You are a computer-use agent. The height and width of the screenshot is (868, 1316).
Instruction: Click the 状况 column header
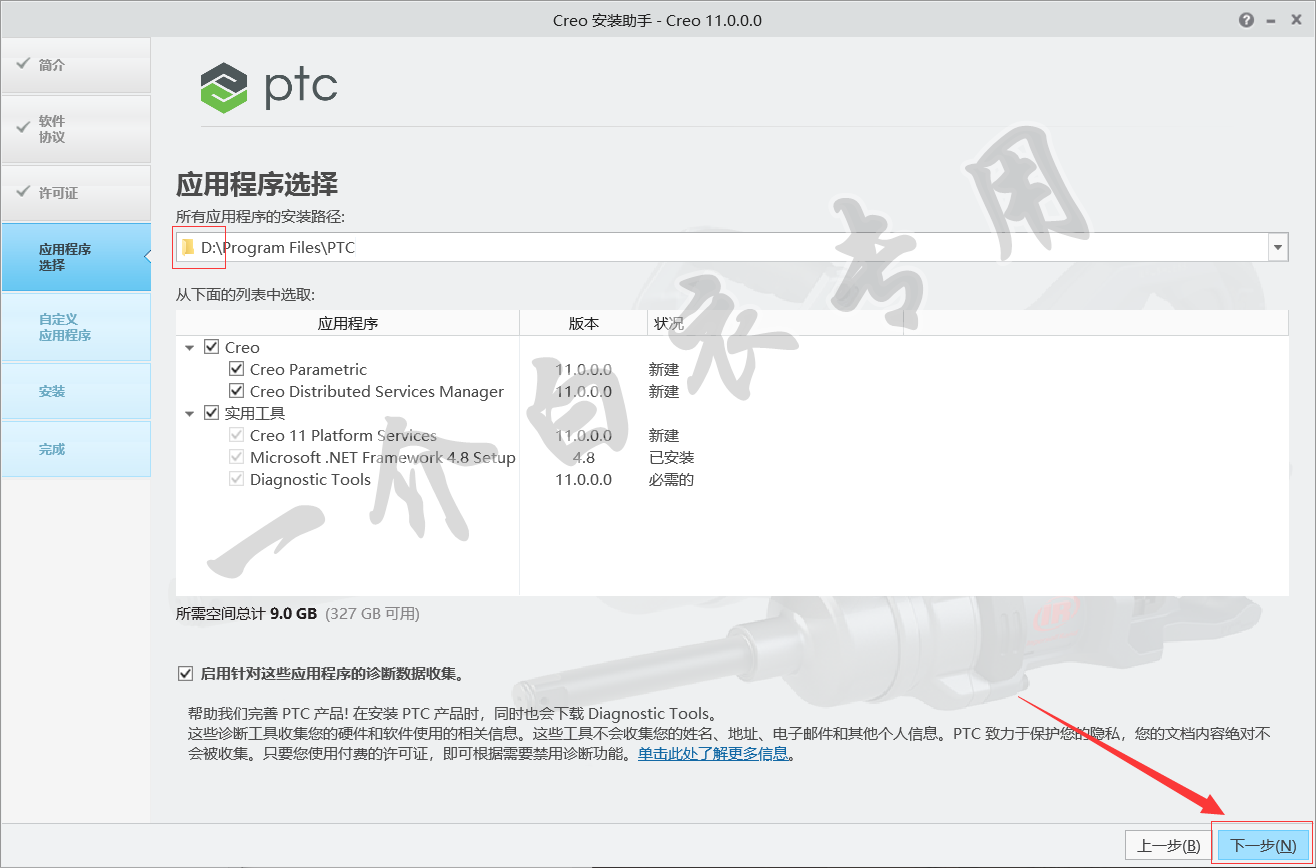coord(776,323)
